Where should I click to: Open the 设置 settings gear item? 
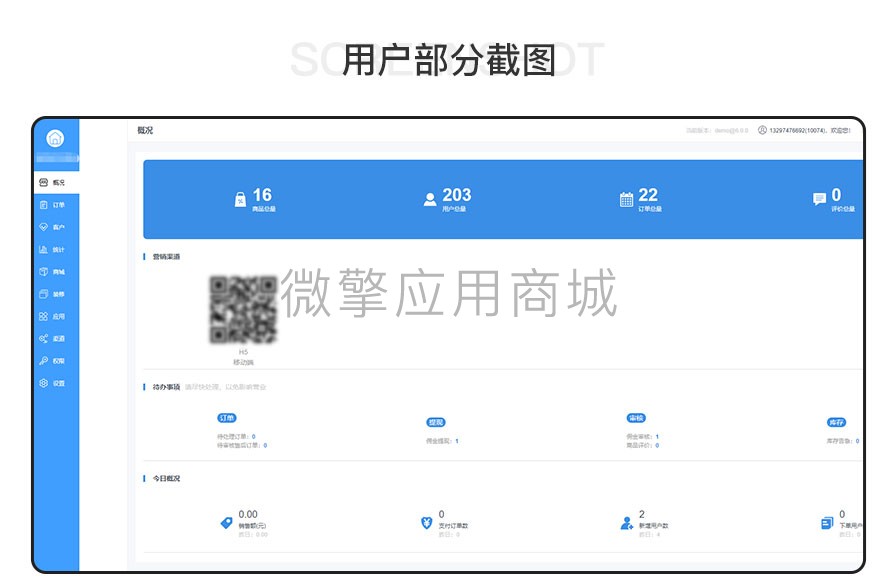click(x=56, y=383)
